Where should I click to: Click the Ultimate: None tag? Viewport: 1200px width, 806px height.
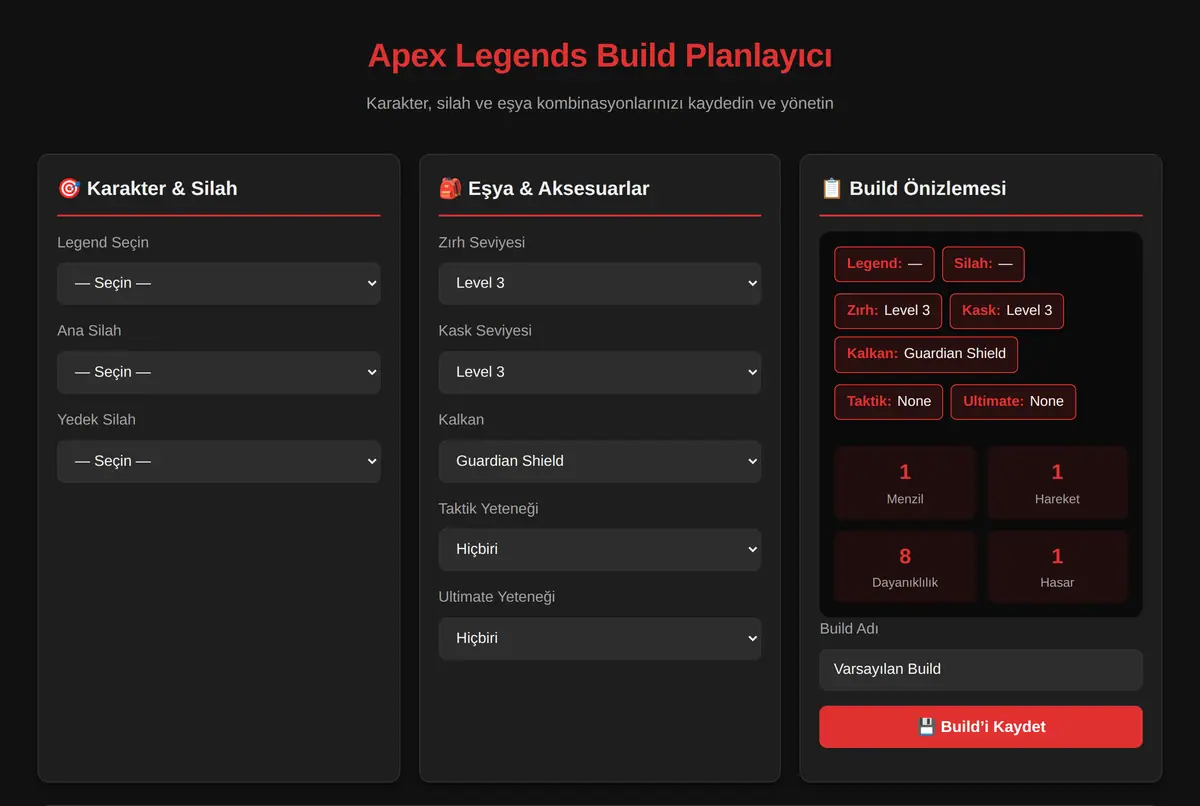[x=1013, y=401]
